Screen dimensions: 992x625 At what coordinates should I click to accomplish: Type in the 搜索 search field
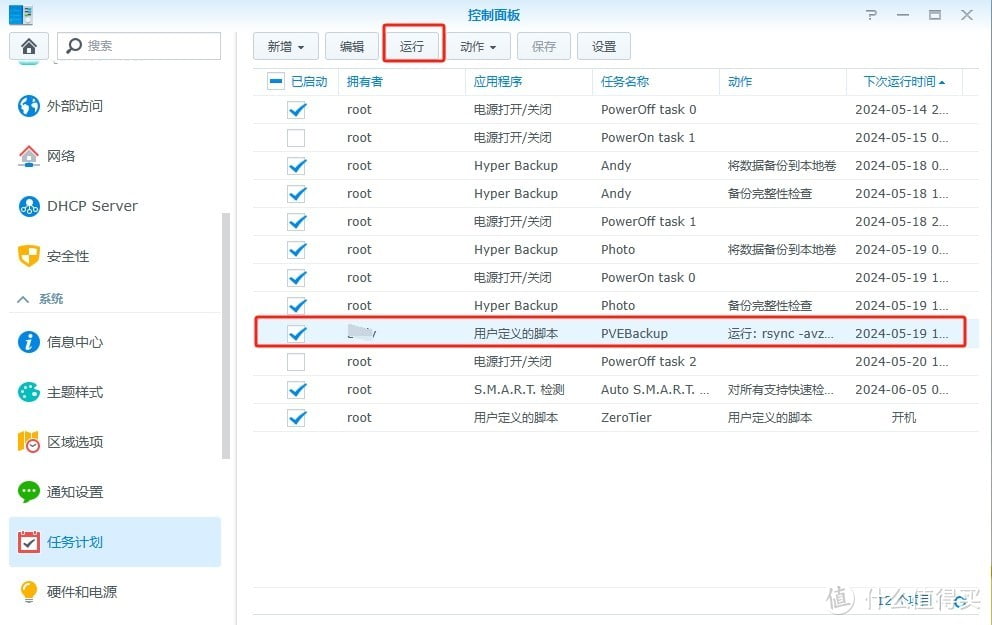tap(148, 46)
